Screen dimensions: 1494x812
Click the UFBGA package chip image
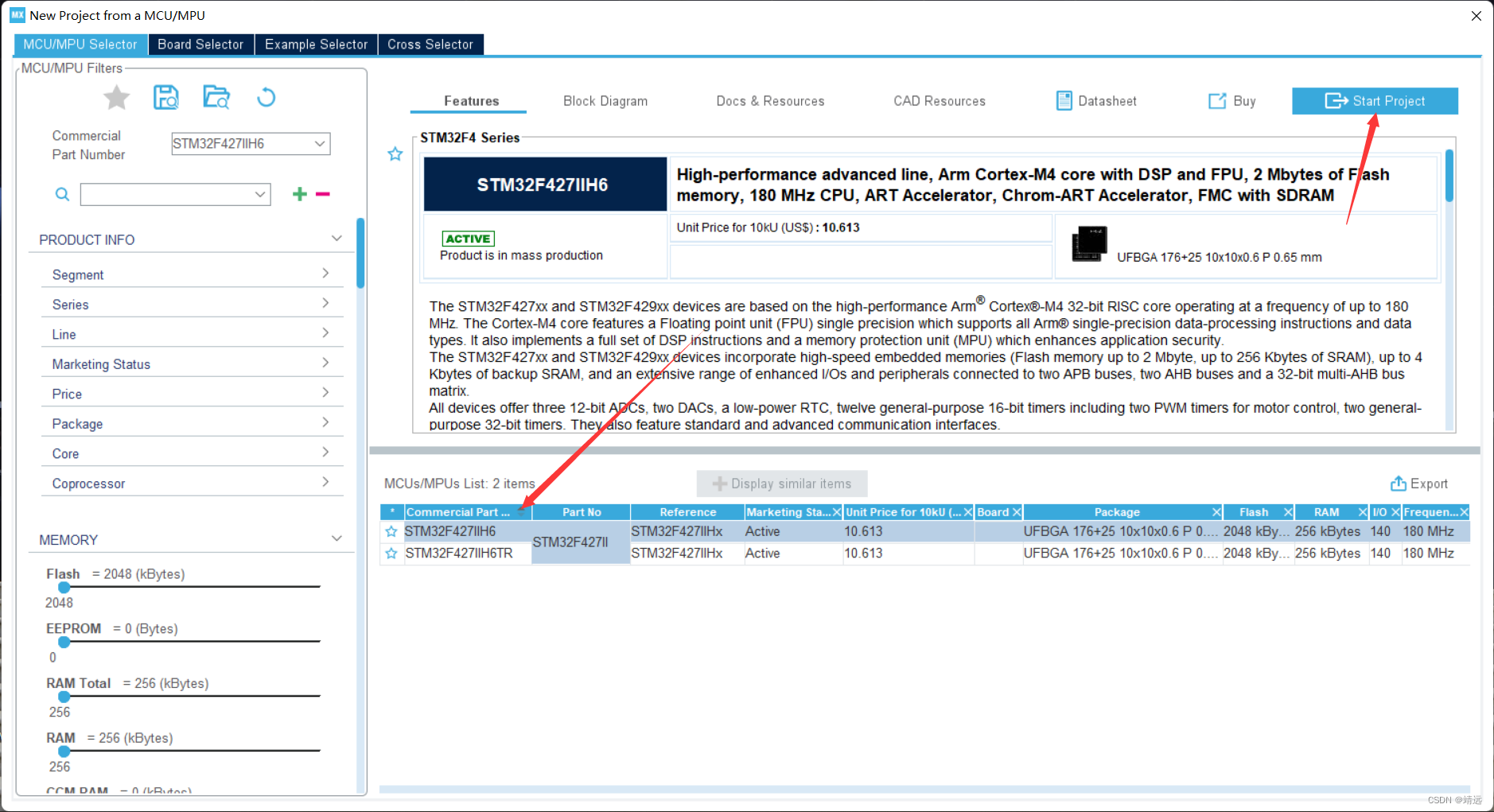coord(1089,243)
